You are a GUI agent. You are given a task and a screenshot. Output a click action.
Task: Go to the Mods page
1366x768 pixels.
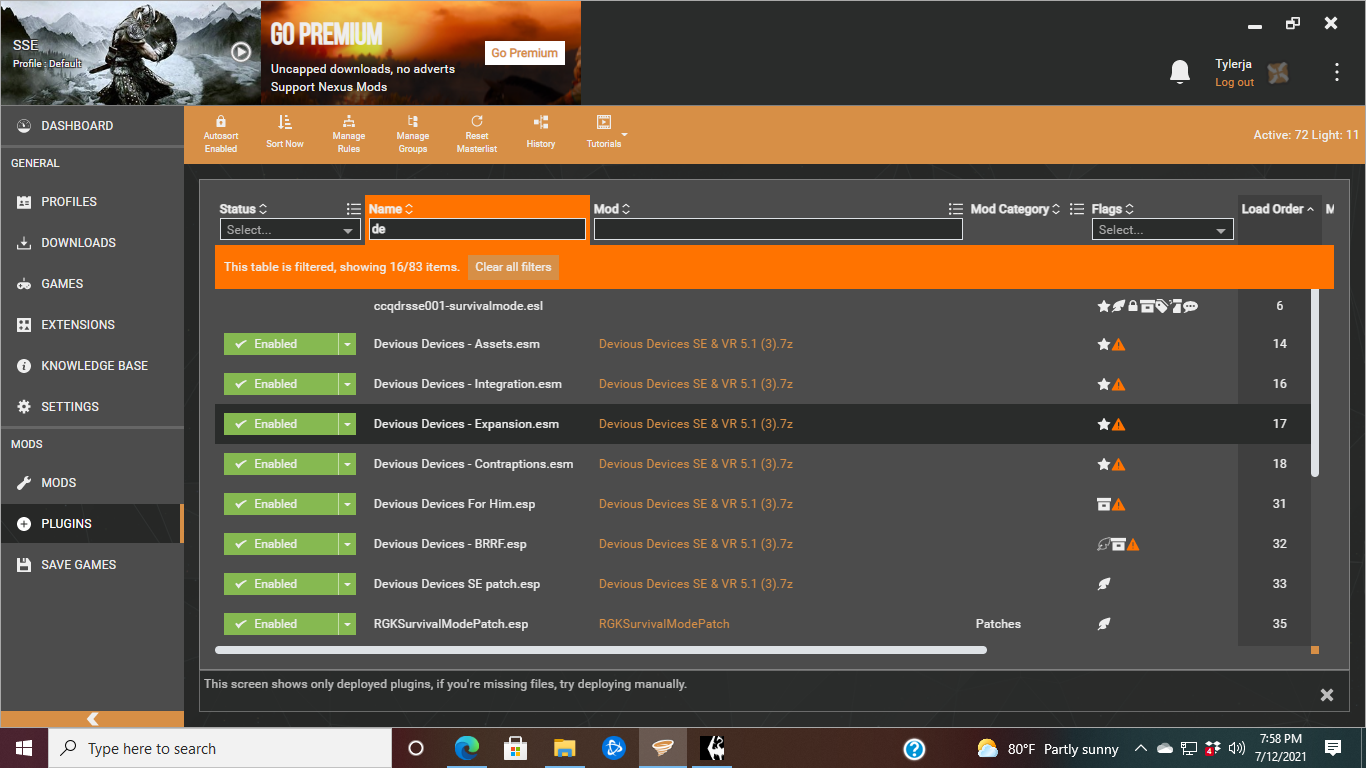point(92,483)
